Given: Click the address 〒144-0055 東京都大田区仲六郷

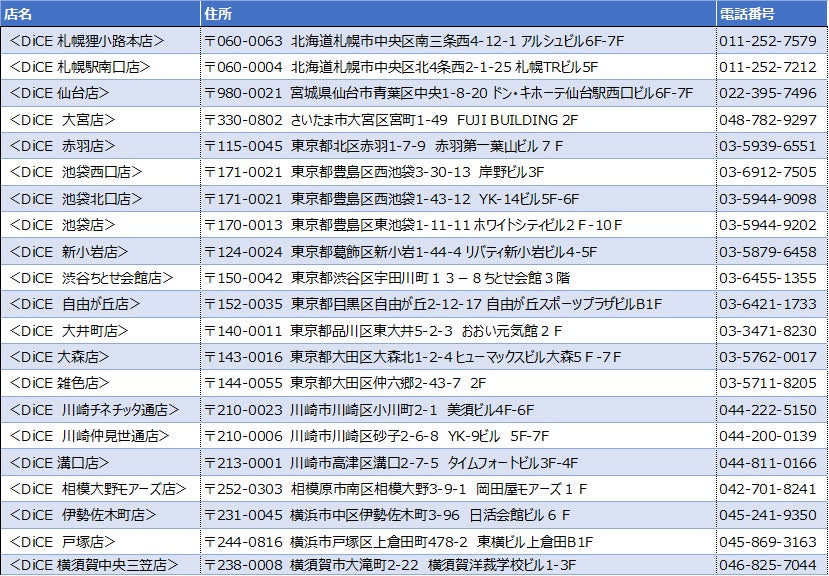Looking at the screenshot, I should [x=458, y=383].
